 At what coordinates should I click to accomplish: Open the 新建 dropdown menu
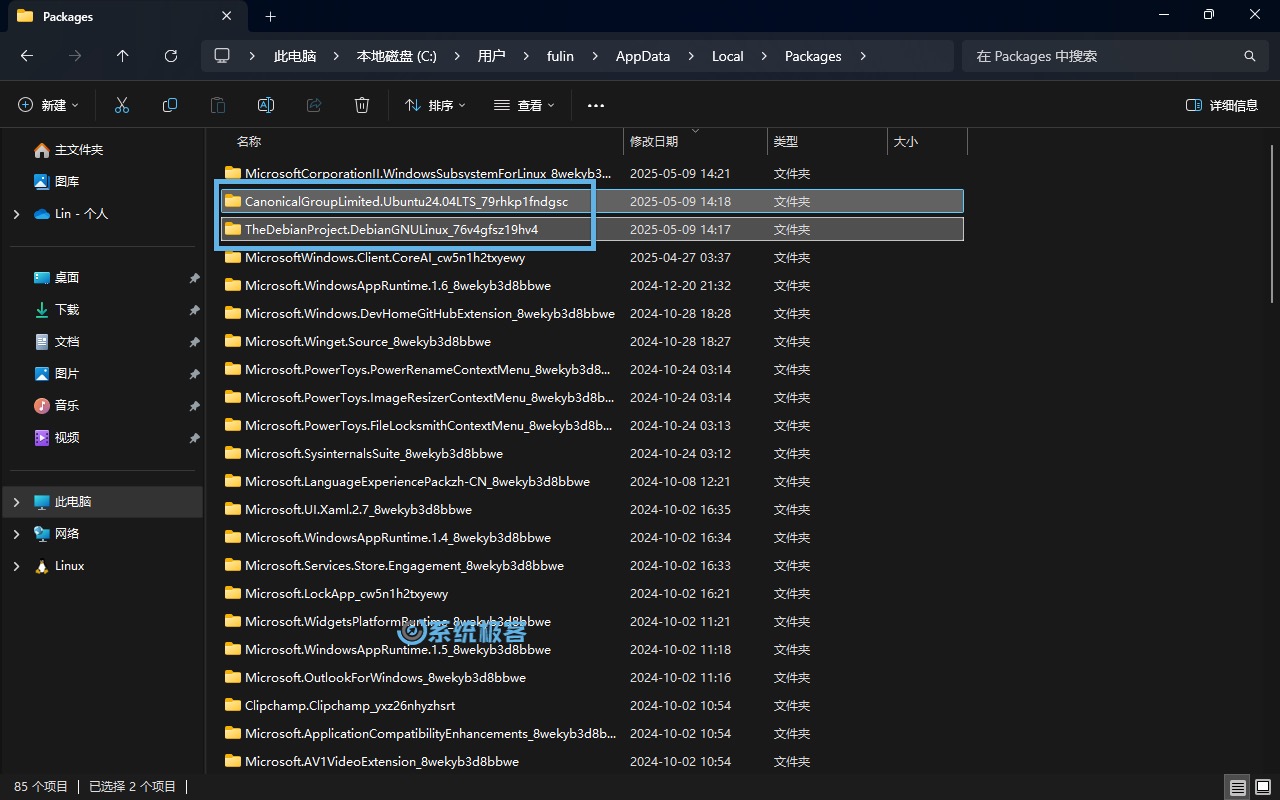[x=48, y=105]
